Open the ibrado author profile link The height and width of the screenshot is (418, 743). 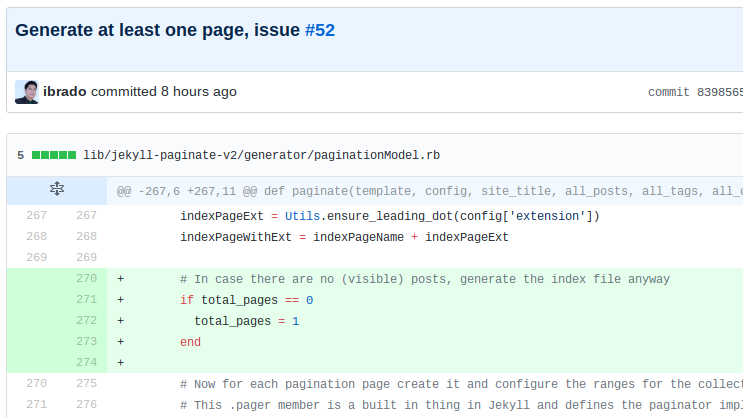click(65, 92)
